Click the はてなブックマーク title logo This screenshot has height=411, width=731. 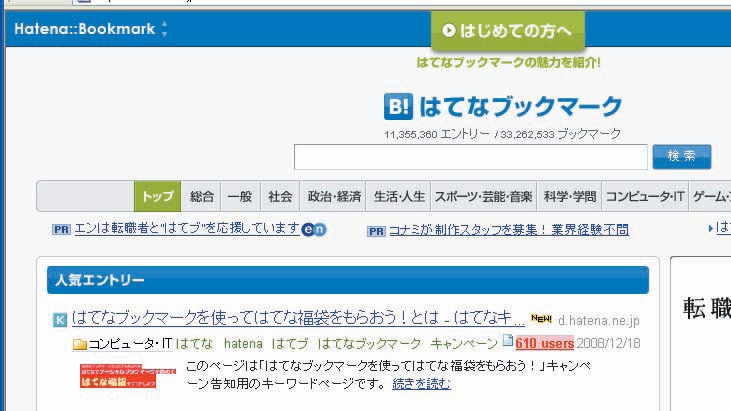(x=520, y=106)
